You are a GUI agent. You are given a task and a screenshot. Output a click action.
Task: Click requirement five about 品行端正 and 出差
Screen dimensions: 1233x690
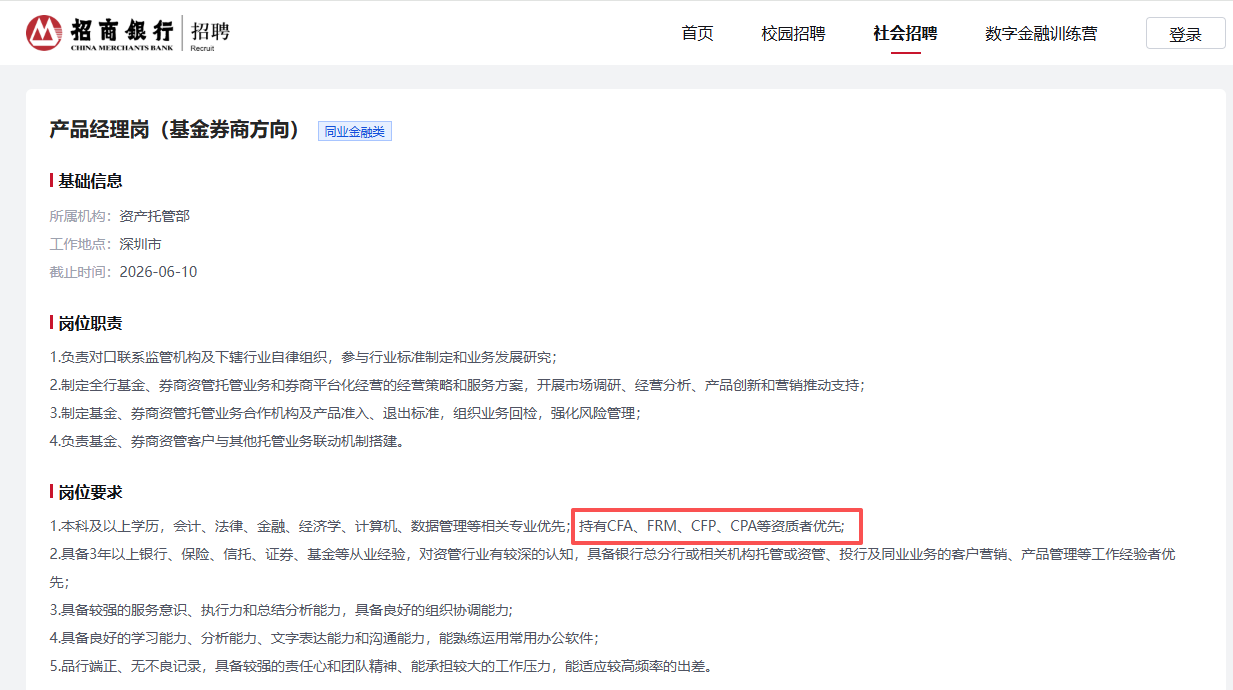pos(380,666)
